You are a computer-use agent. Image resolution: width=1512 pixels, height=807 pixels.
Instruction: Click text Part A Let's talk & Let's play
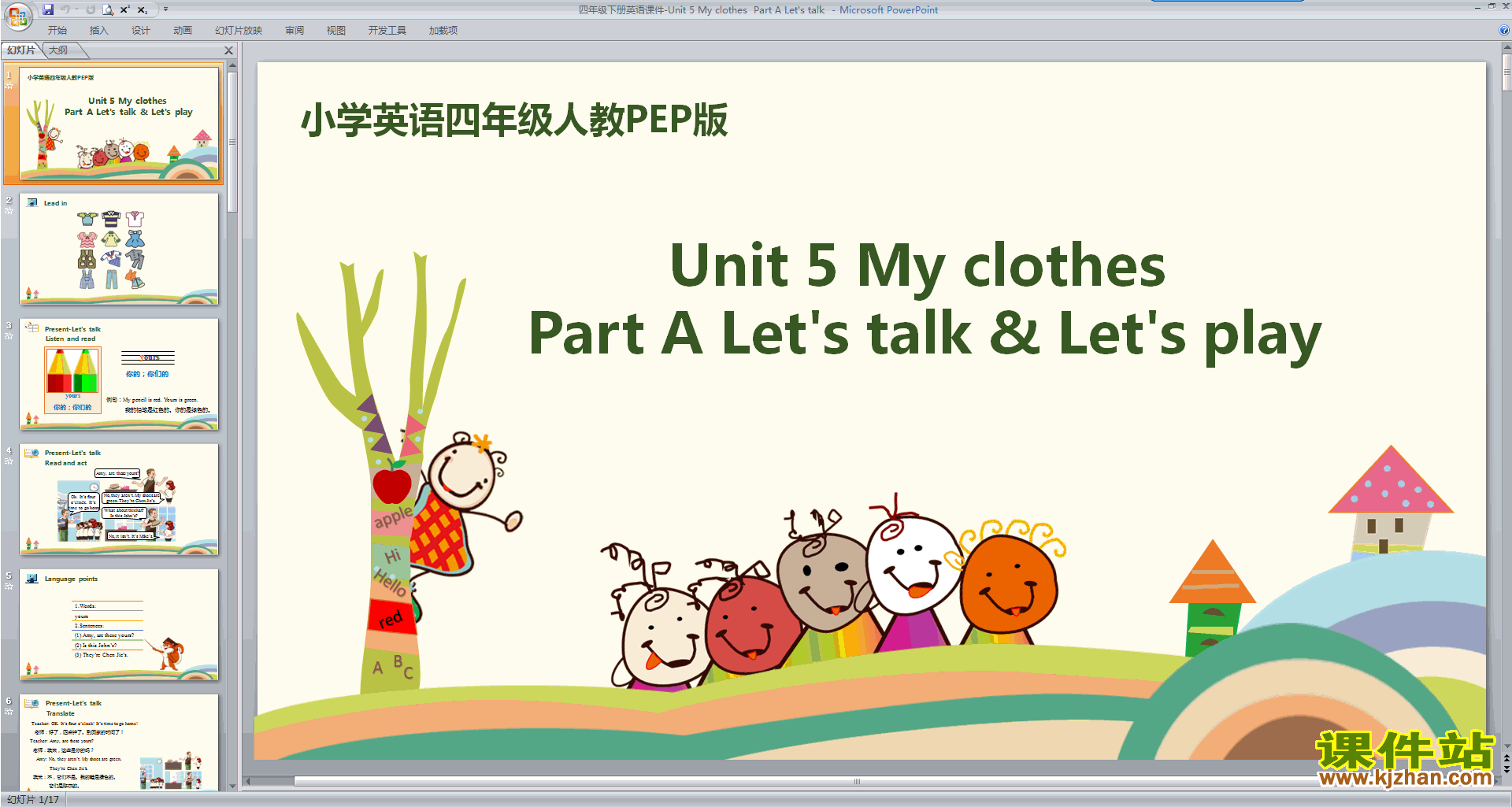tap(925, 334)
